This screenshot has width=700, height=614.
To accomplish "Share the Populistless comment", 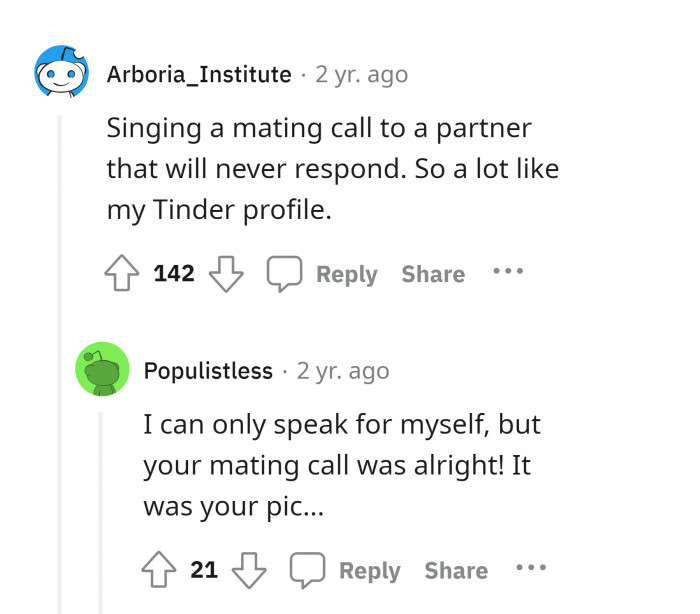I will point(456,570).
